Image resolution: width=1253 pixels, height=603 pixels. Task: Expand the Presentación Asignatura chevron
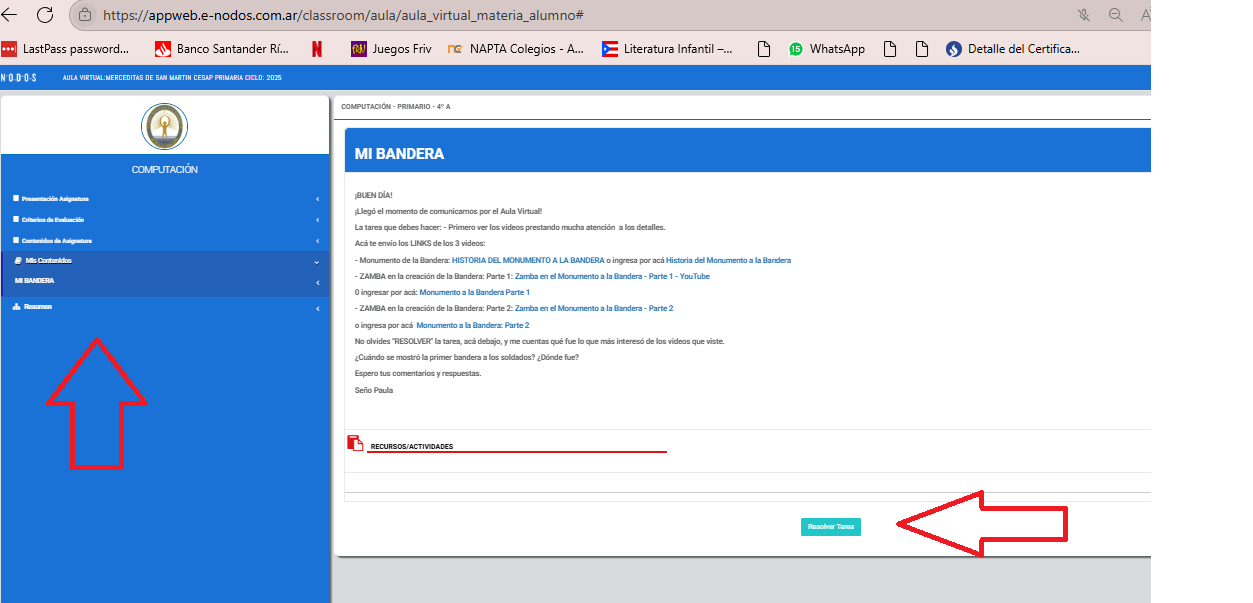317,199
